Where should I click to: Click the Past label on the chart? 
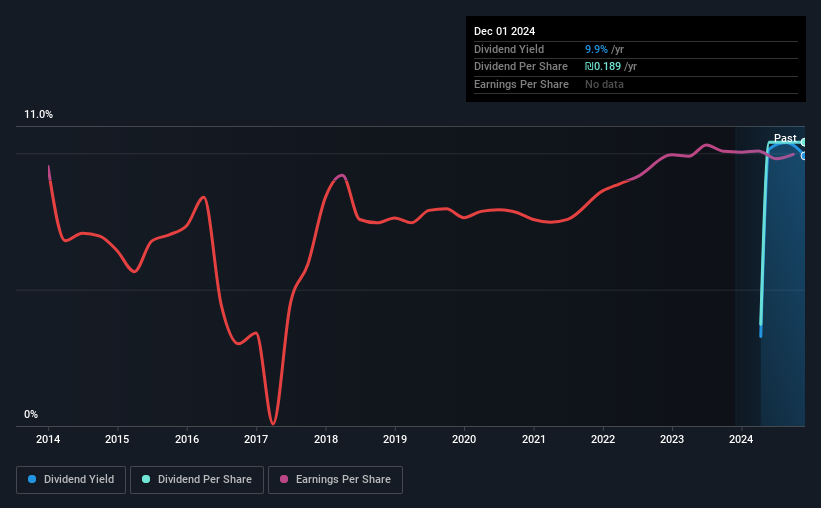coord(785,138)
